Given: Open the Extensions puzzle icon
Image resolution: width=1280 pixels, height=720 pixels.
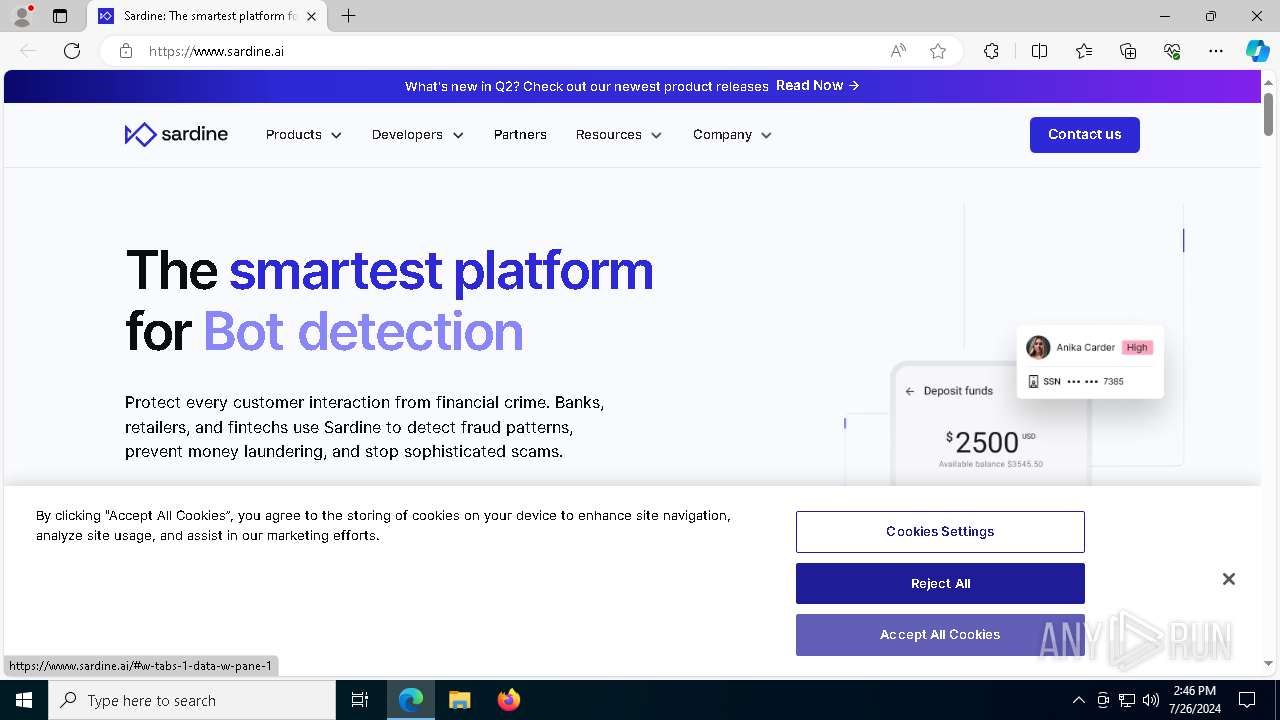Looking at the screenshot, I should (991, 51).
